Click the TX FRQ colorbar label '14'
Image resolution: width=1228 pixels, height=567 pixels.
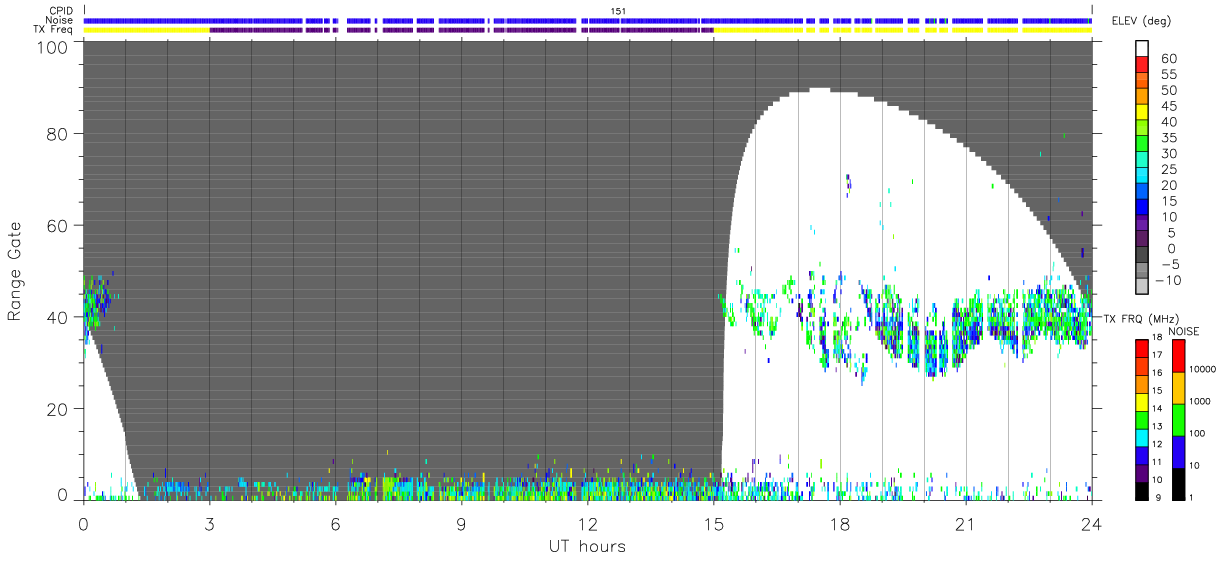1157,408
